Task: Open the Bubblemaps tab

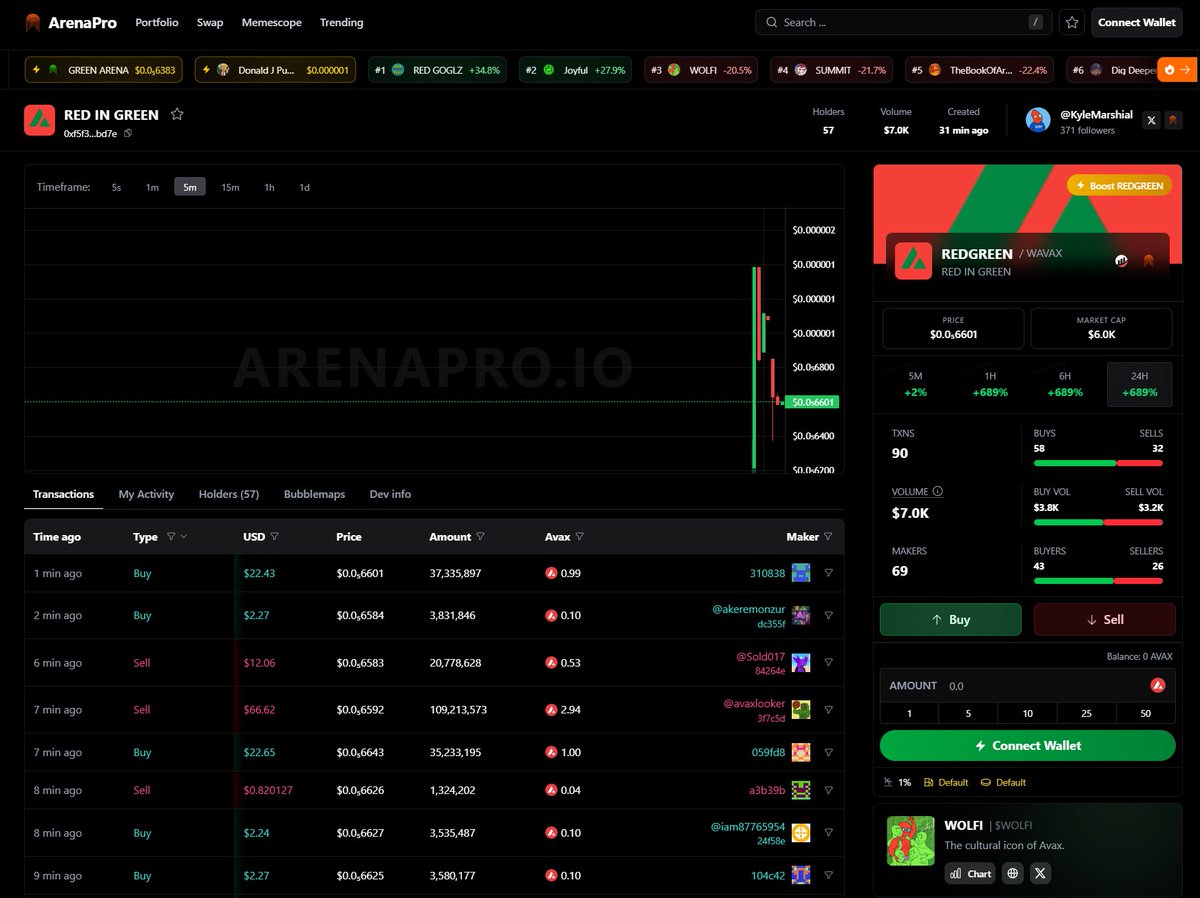Action: 314,494
